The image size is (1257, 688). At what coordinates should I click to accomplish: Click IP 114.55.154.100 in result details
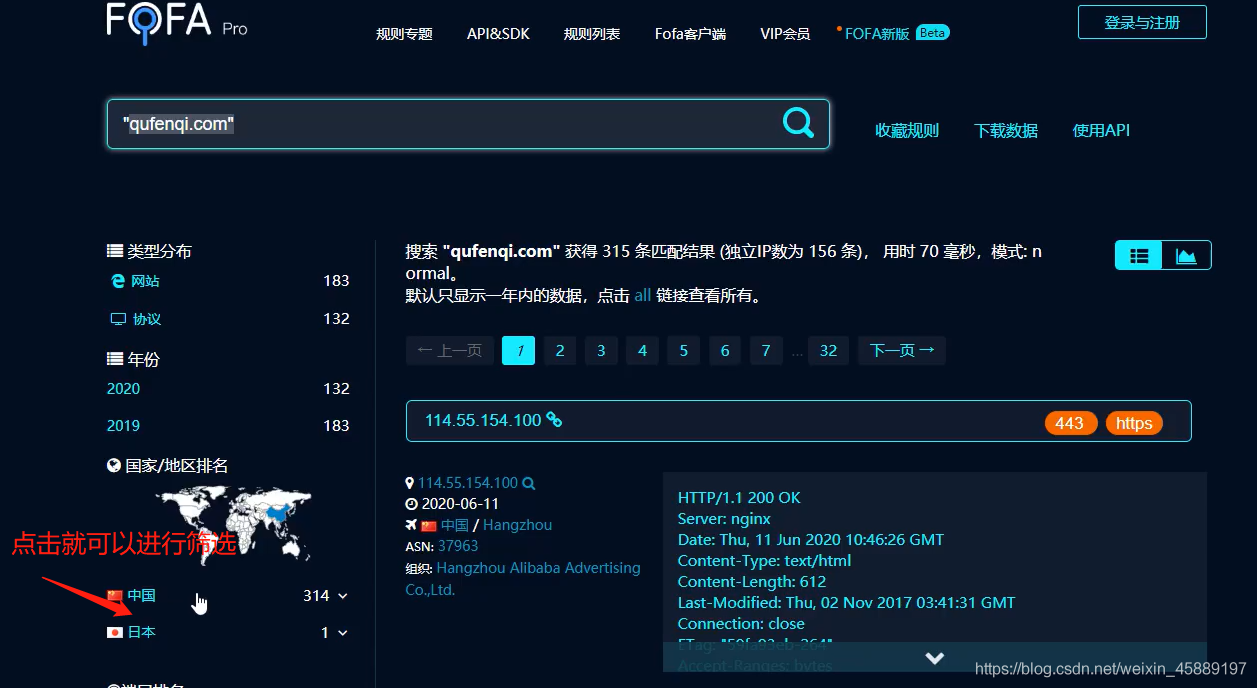(x=468, y=483)
